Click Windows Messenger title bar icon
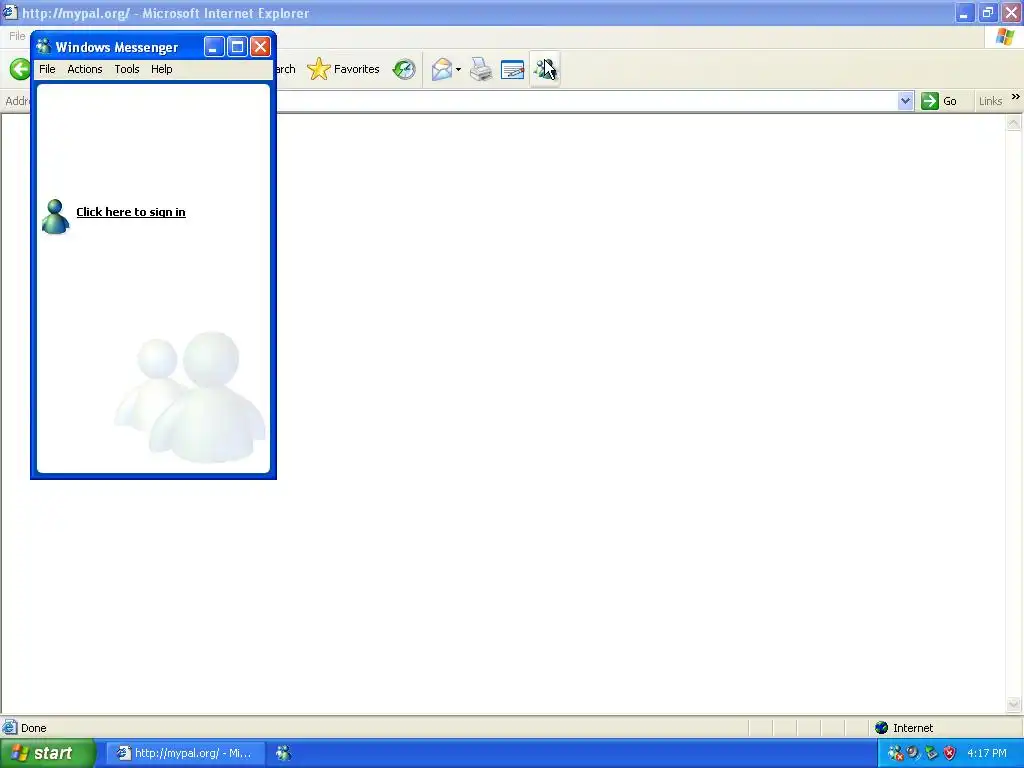 44,46
